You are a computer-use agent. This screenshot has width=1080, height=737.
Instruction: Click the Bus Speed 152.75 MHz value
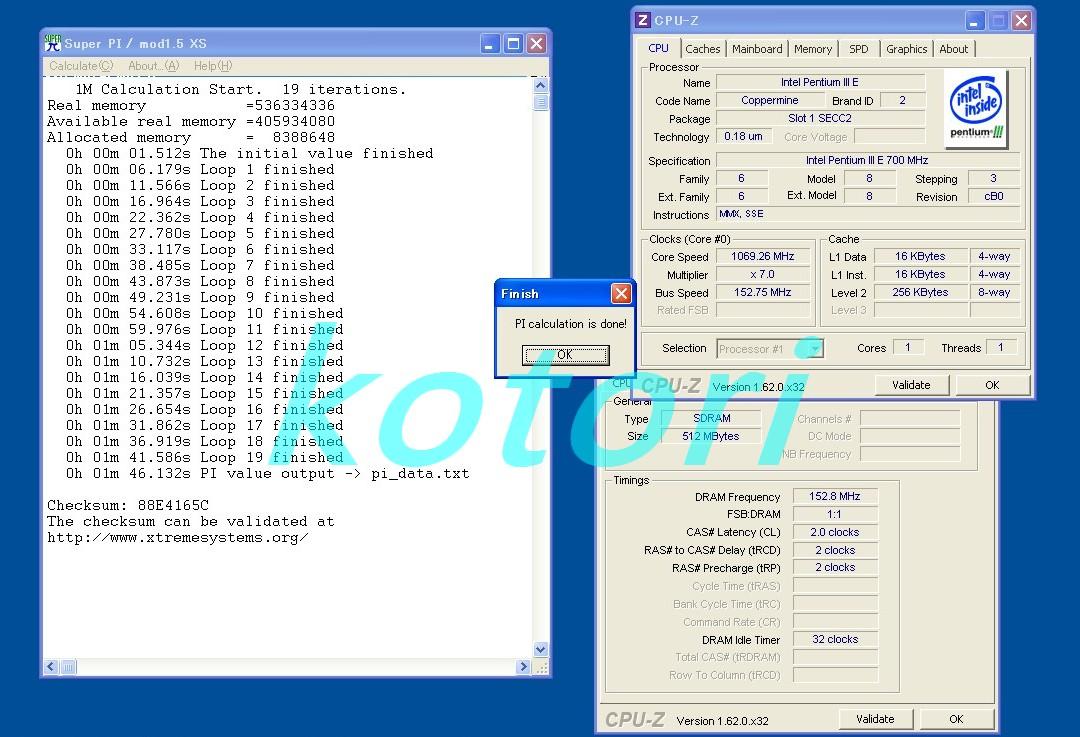(763, 292)
